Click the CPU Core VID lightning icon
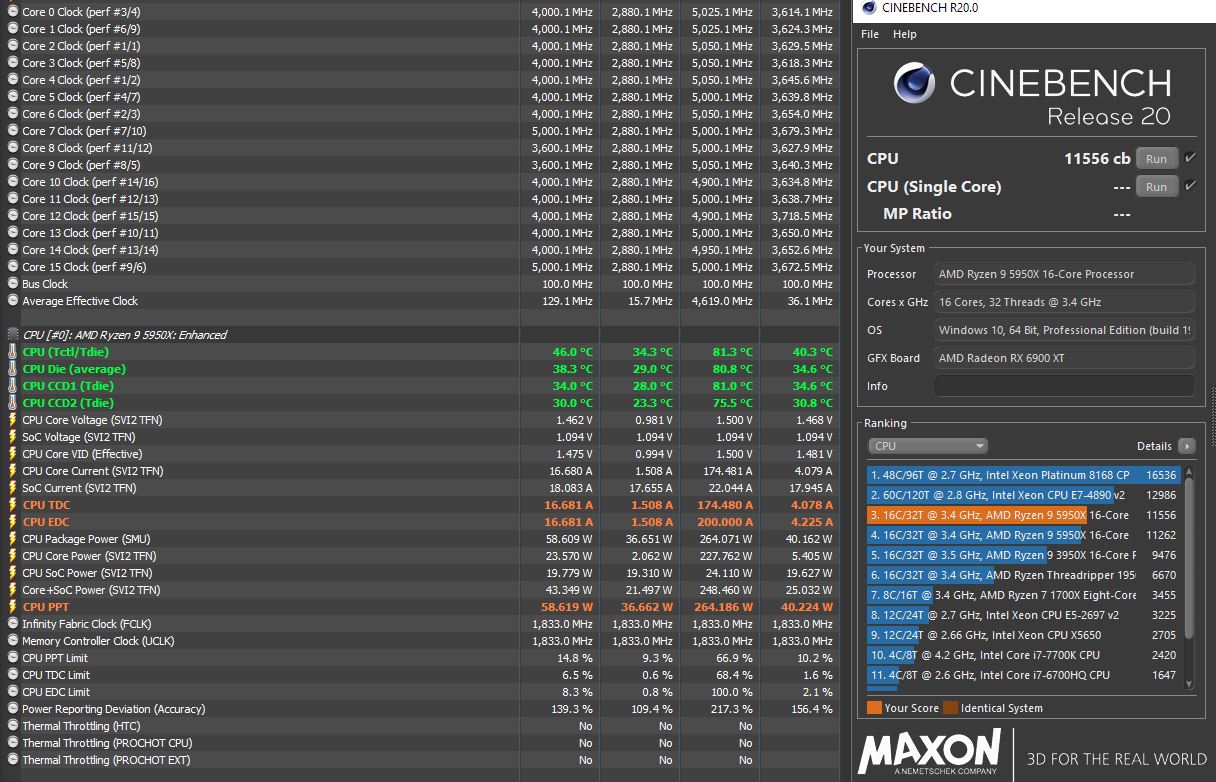1216x782 pixels. point(13,454)
